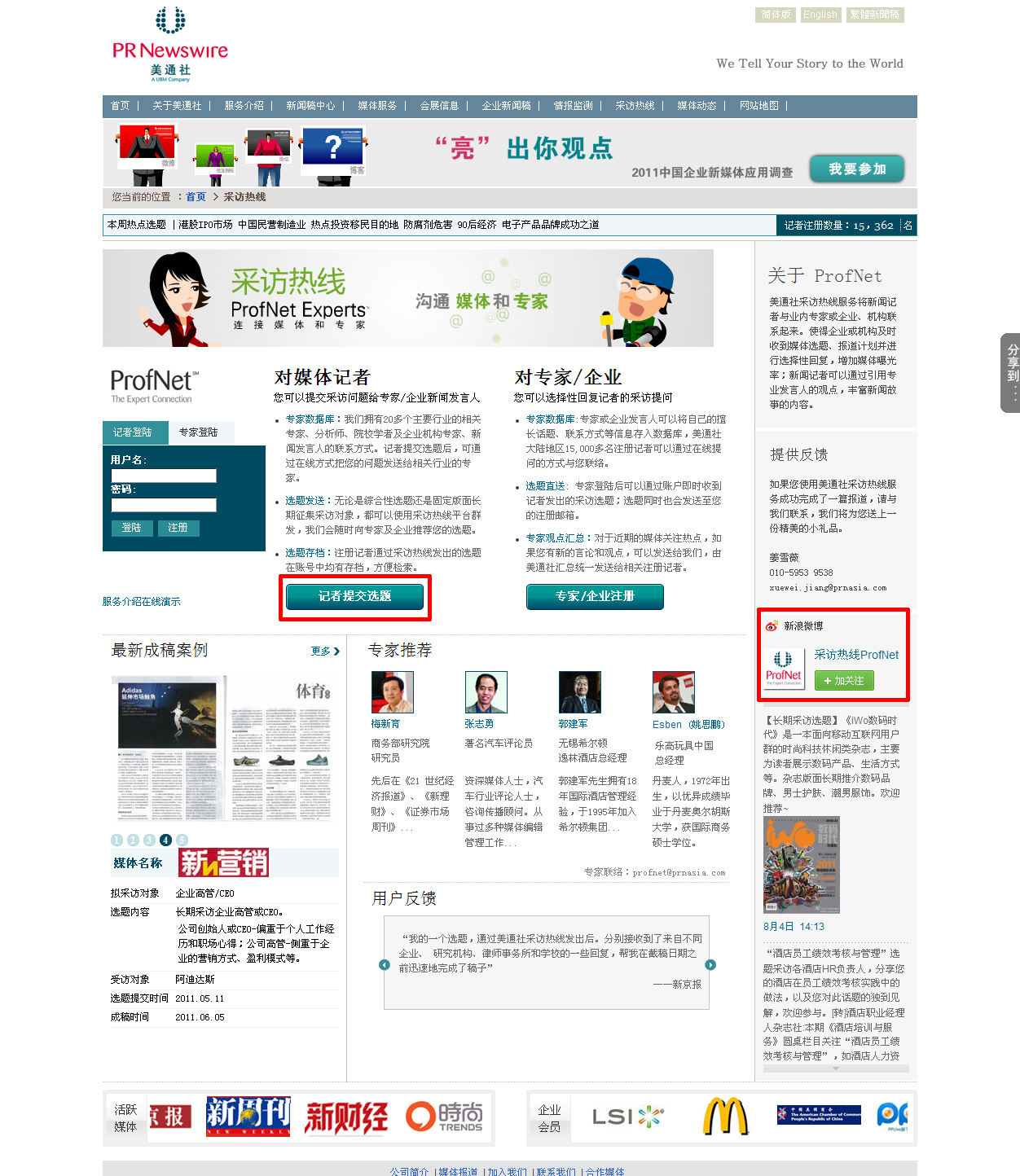Click the McDonald's logo in corporate members
This screenshot has width=1020, height=1176.
pyautogui.click(x=725, y=1117)
